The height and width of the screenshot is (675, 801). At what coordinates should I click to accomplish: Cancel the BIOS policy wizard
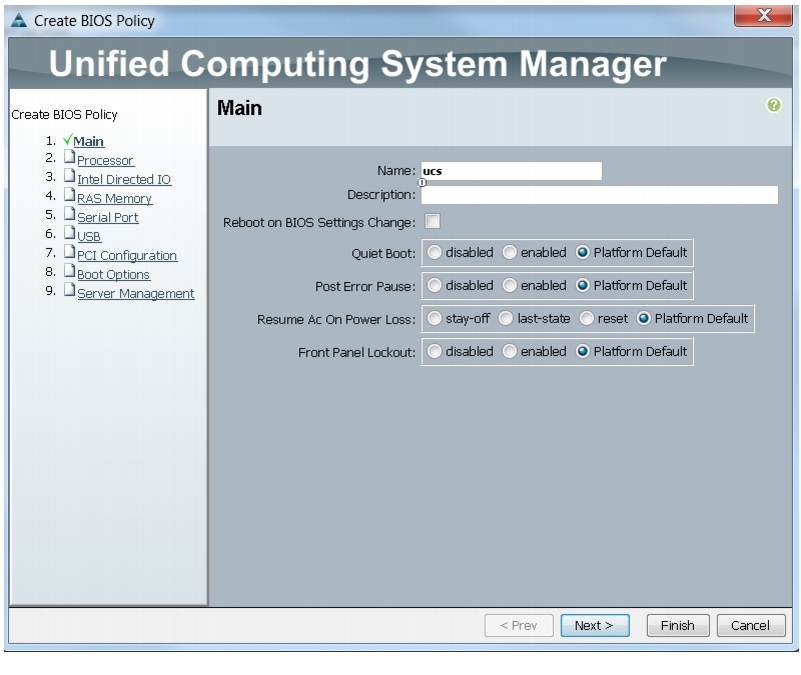tap(750, 625)
